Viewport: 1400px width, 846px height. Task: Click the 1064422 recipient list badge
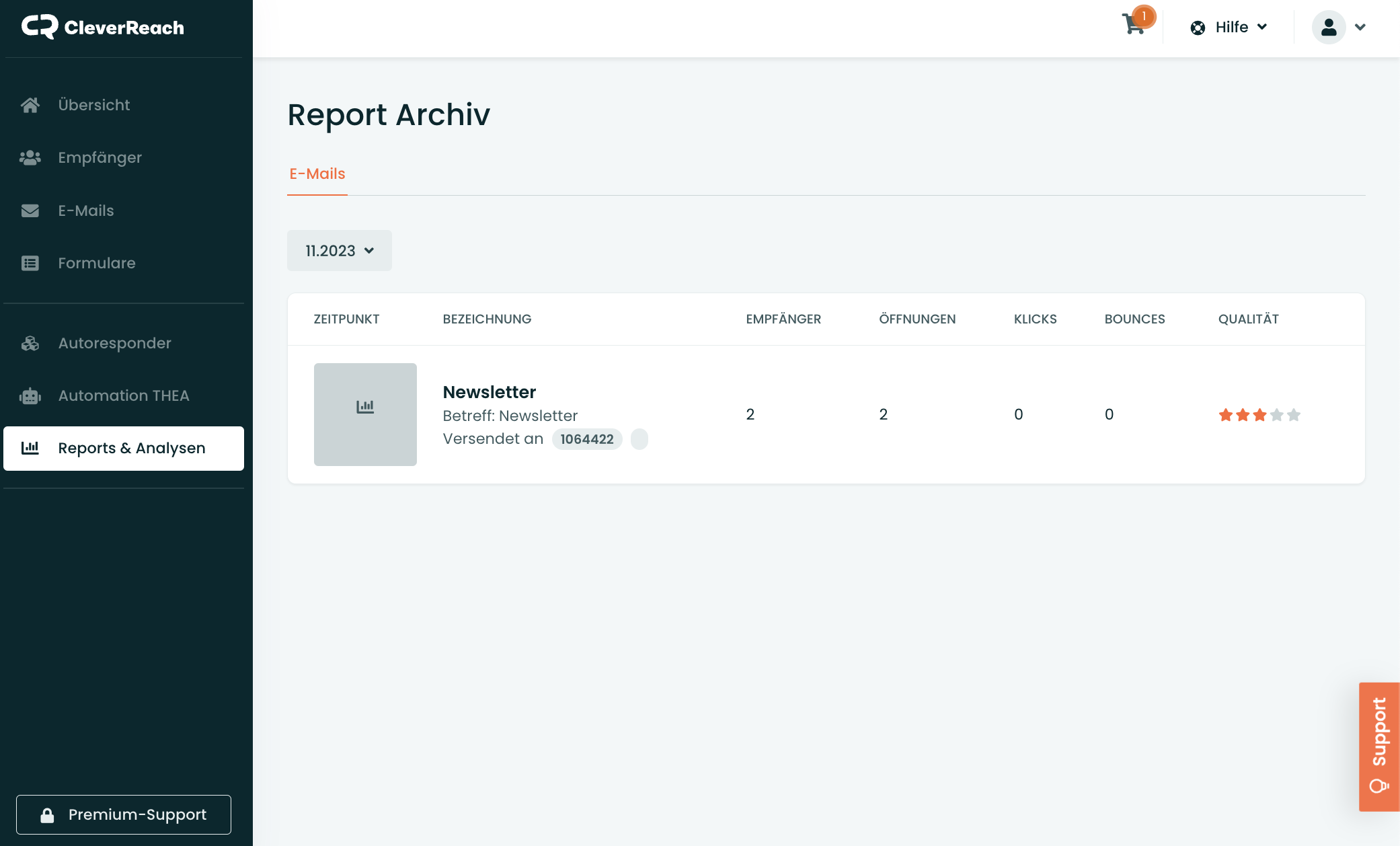pyautogui.click(x=586, y=439)
